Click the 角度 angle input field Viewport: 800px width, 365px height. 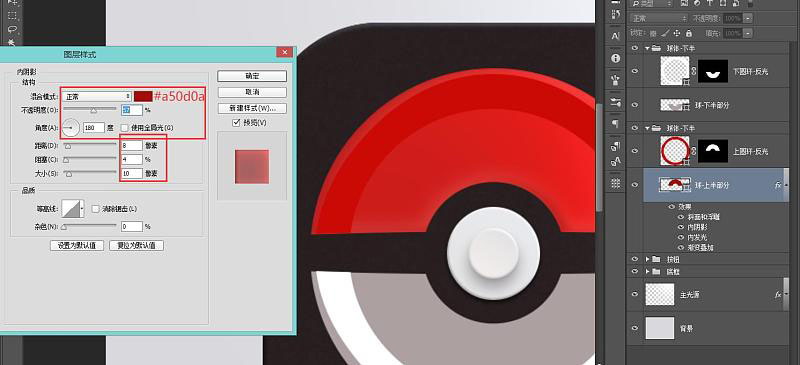(x=93, y=128)
